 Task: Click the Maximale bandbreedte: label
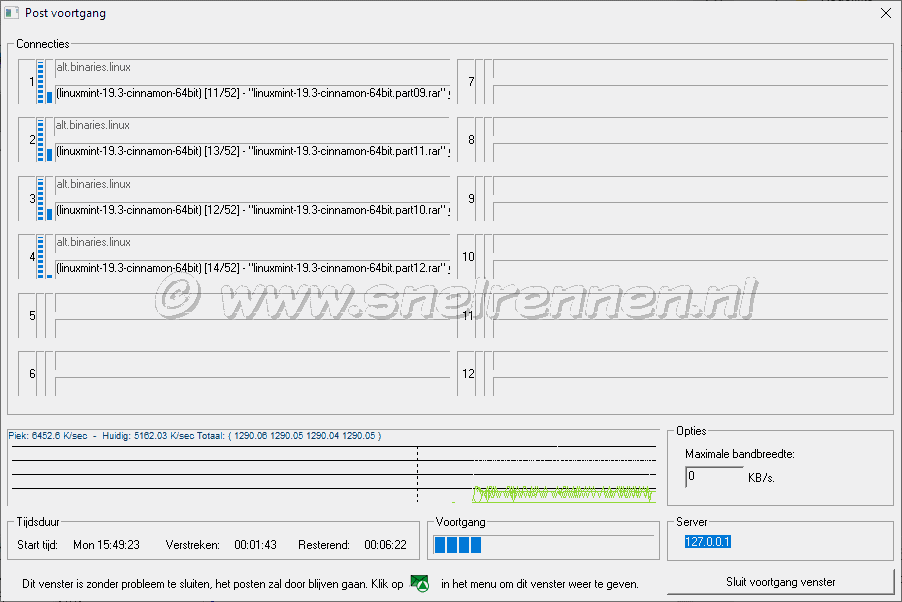(740, 454)
